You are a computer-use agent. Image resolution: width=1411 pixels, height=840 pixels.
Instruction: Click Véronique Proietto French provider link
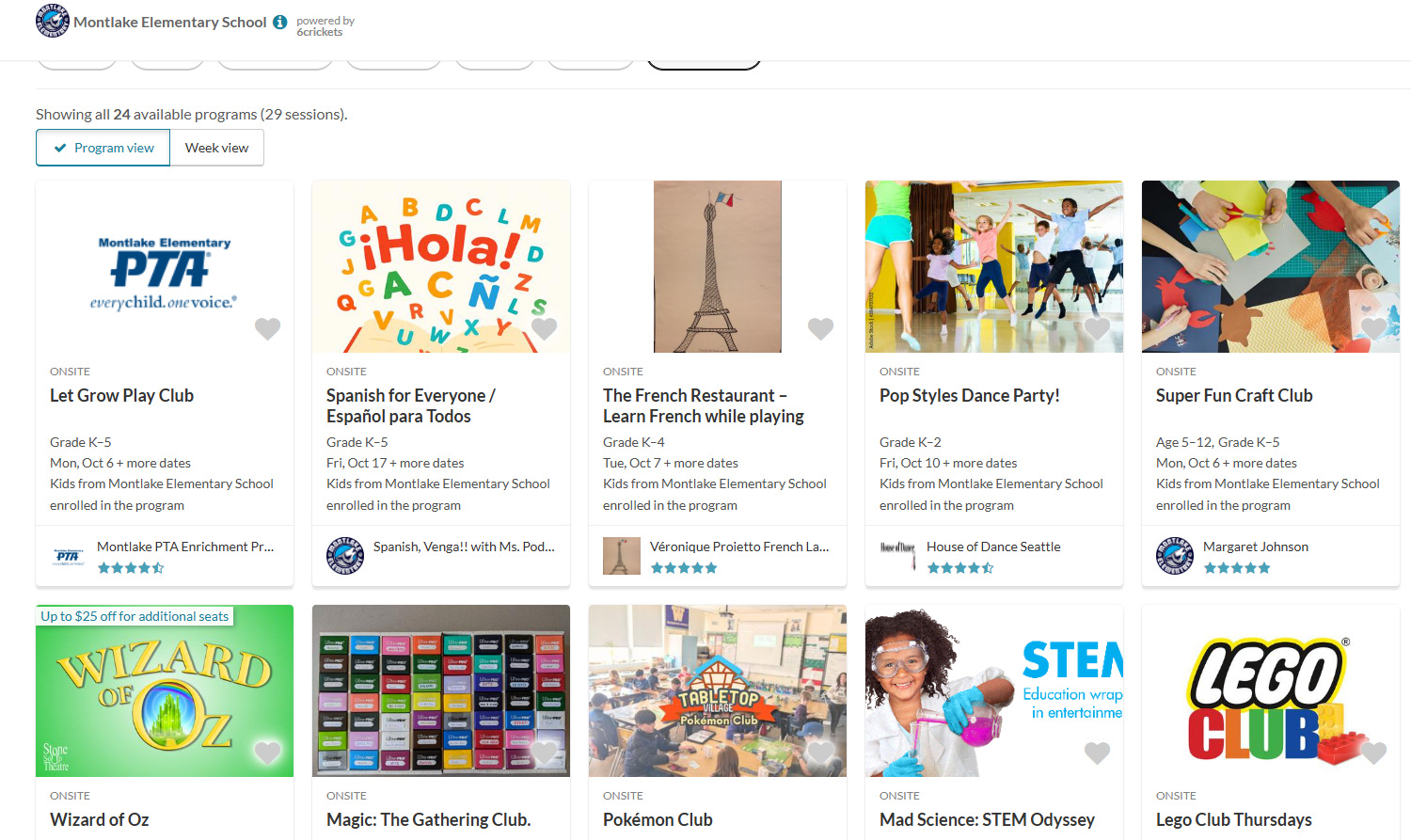point(739,547)
